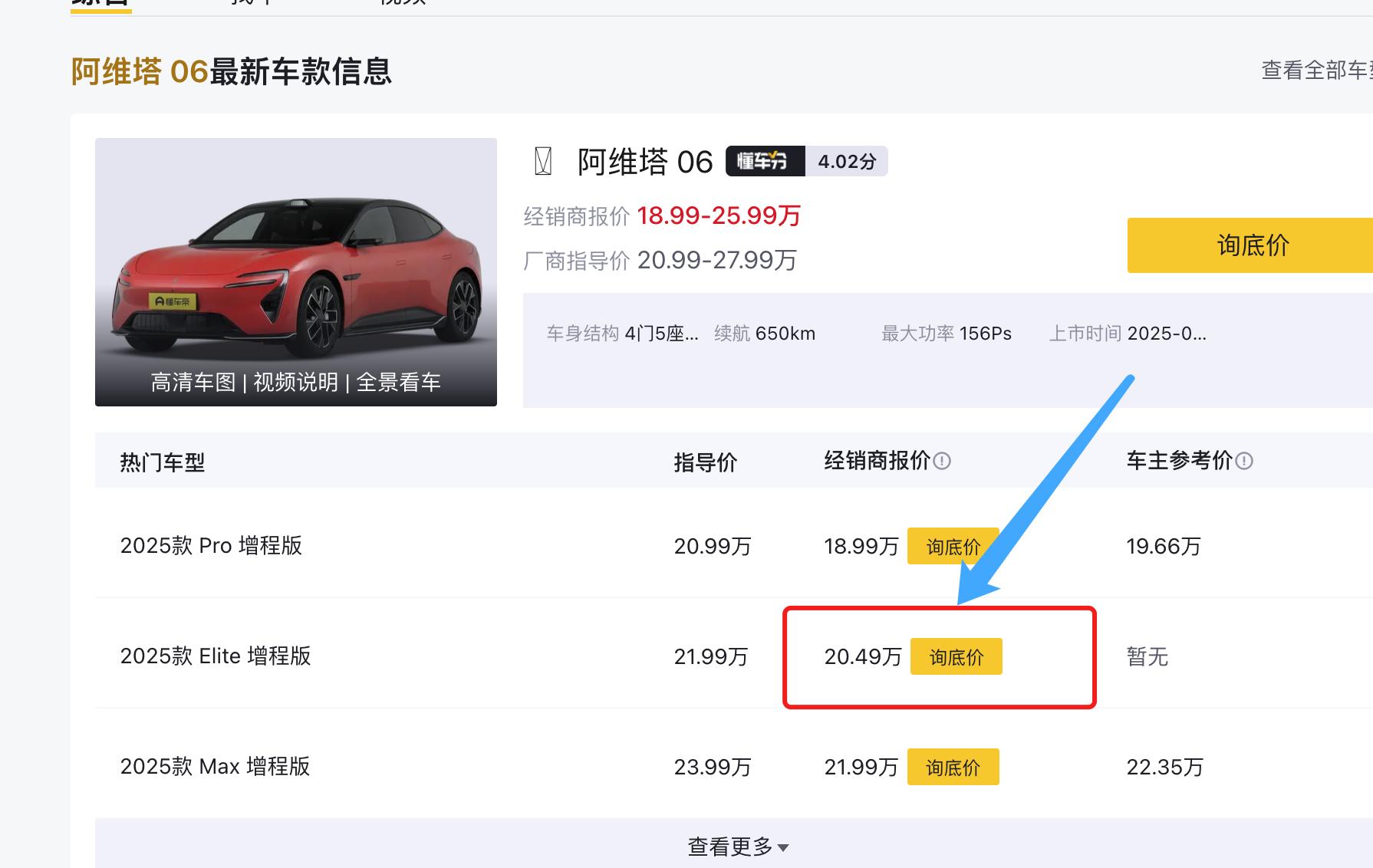
Task: Open the 2025款 Max 增程版 model
Action: [215, 767]
